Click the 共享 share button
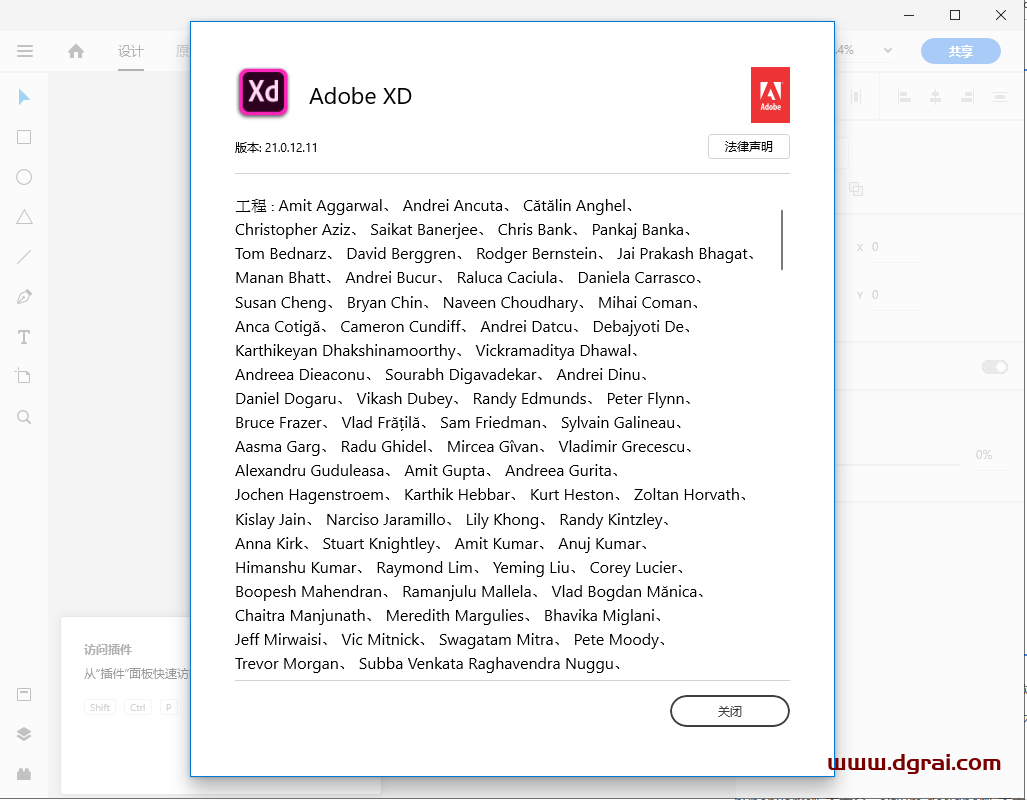Image resolution: width=1027 pixels, height=800 pixels. point(961,51)
